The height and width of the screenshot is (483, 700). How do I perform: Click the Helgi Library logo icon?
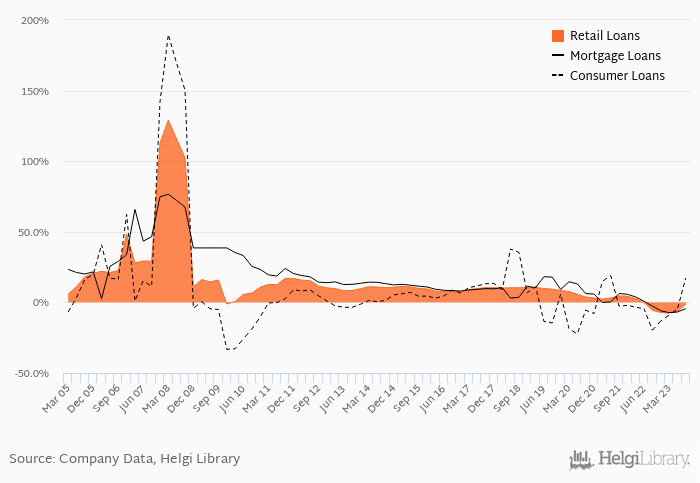pyautogui.click(x=579, y=459)
